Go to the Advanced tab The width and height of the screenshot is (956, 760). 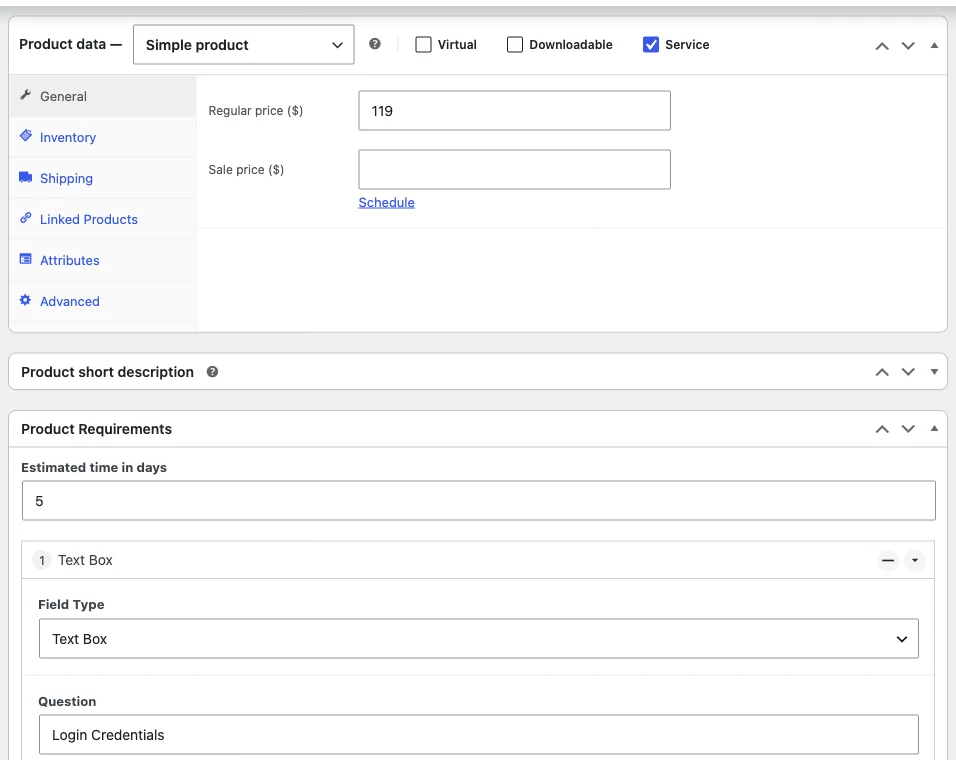[102, 301]
